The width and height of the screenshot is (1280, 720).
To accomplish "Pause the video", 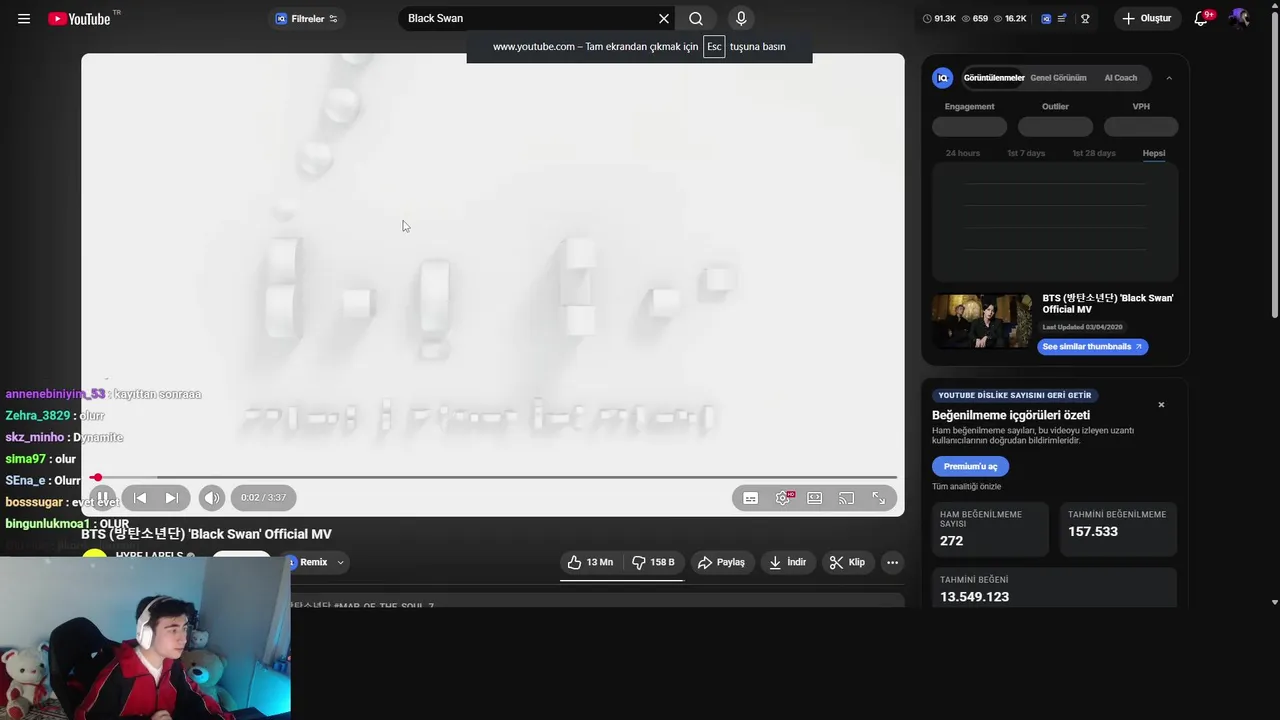I will click(103, 497).
